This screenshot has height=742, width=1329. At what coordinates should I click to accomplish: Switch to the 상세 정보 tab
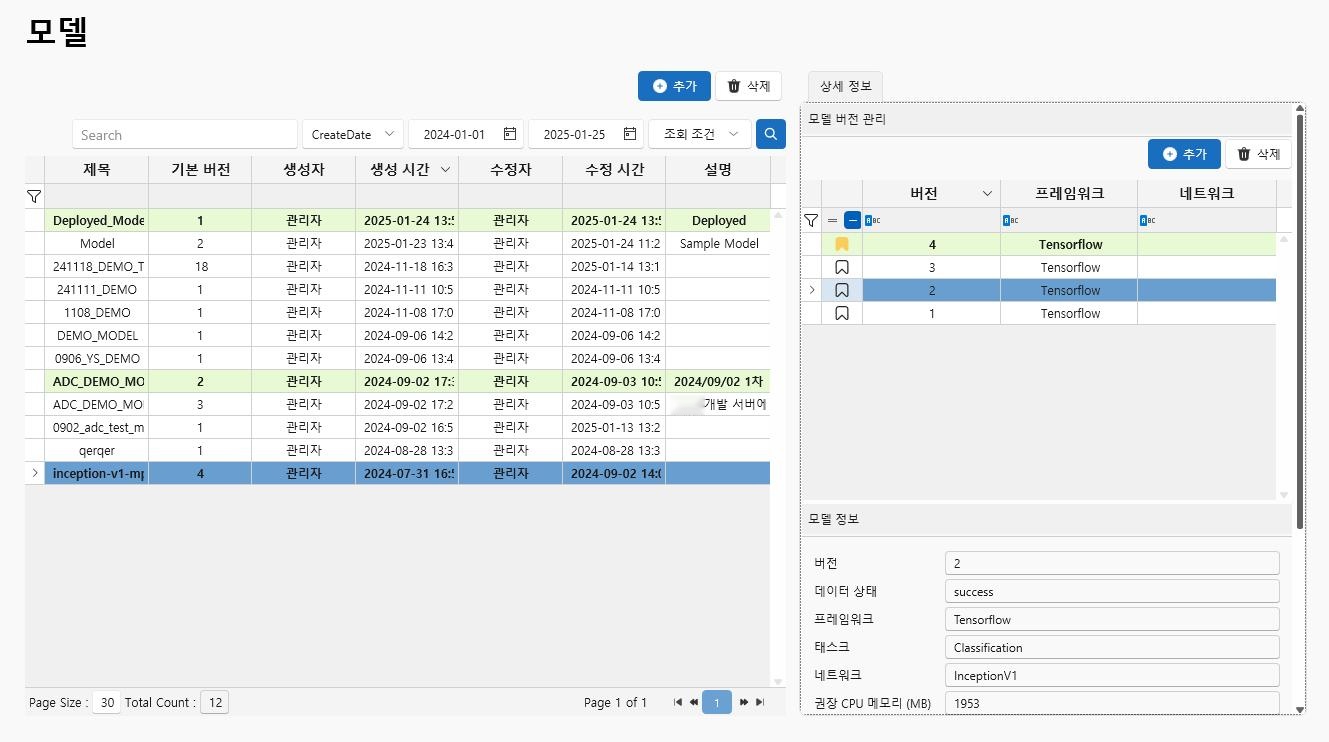point(845,86)
